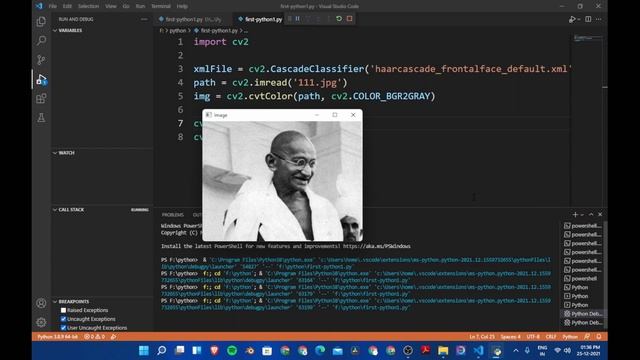The height and width of the screenshot is (360, 640).
Task: Click UTF-8 encoding in the status bar
Action: [533, 337]
